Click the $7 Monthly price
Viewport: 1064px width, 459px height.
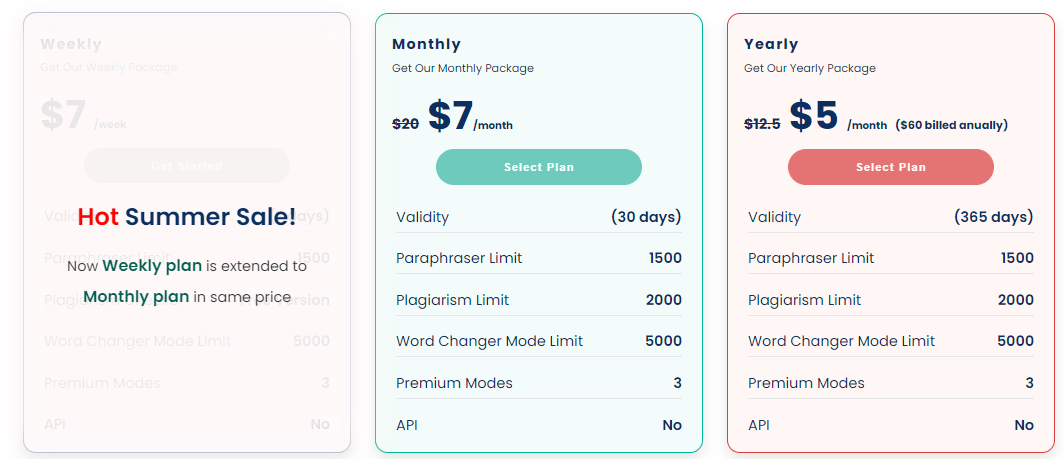click(450, 116)
